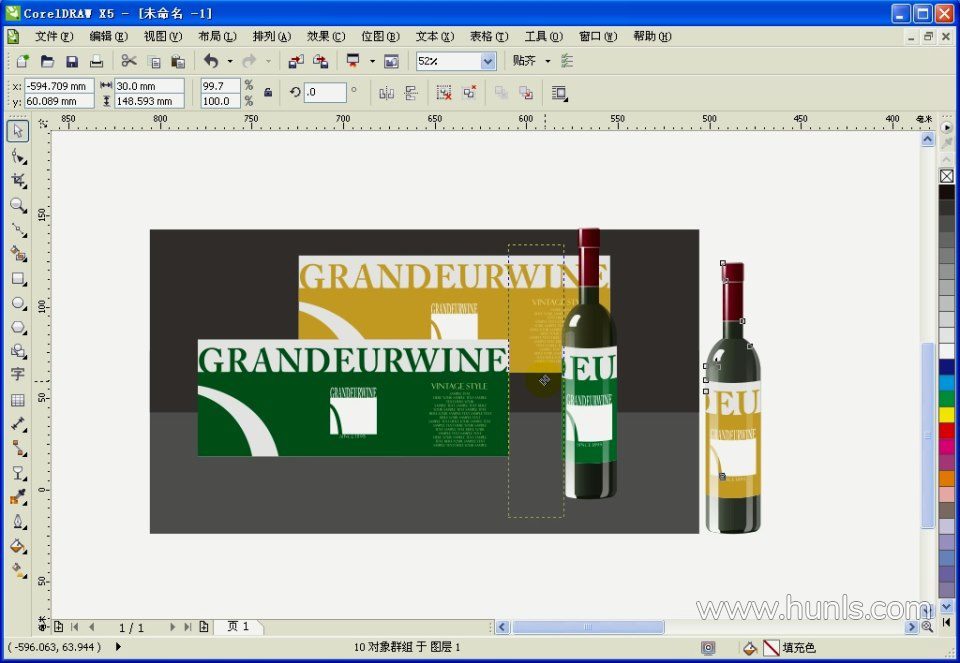Open the undo history dropdown arrow
960x663 pixels.
229,62
